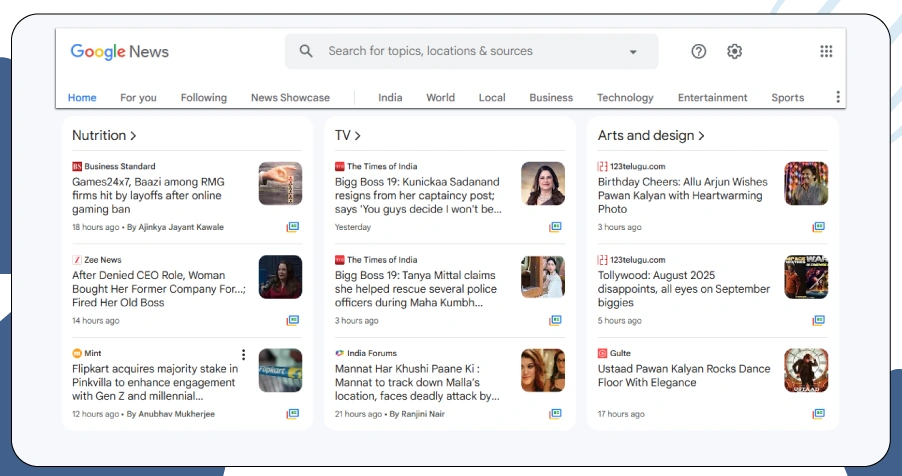Open the World section tab
This screenshot has height=476, width=902.
(x=441, y=97)
